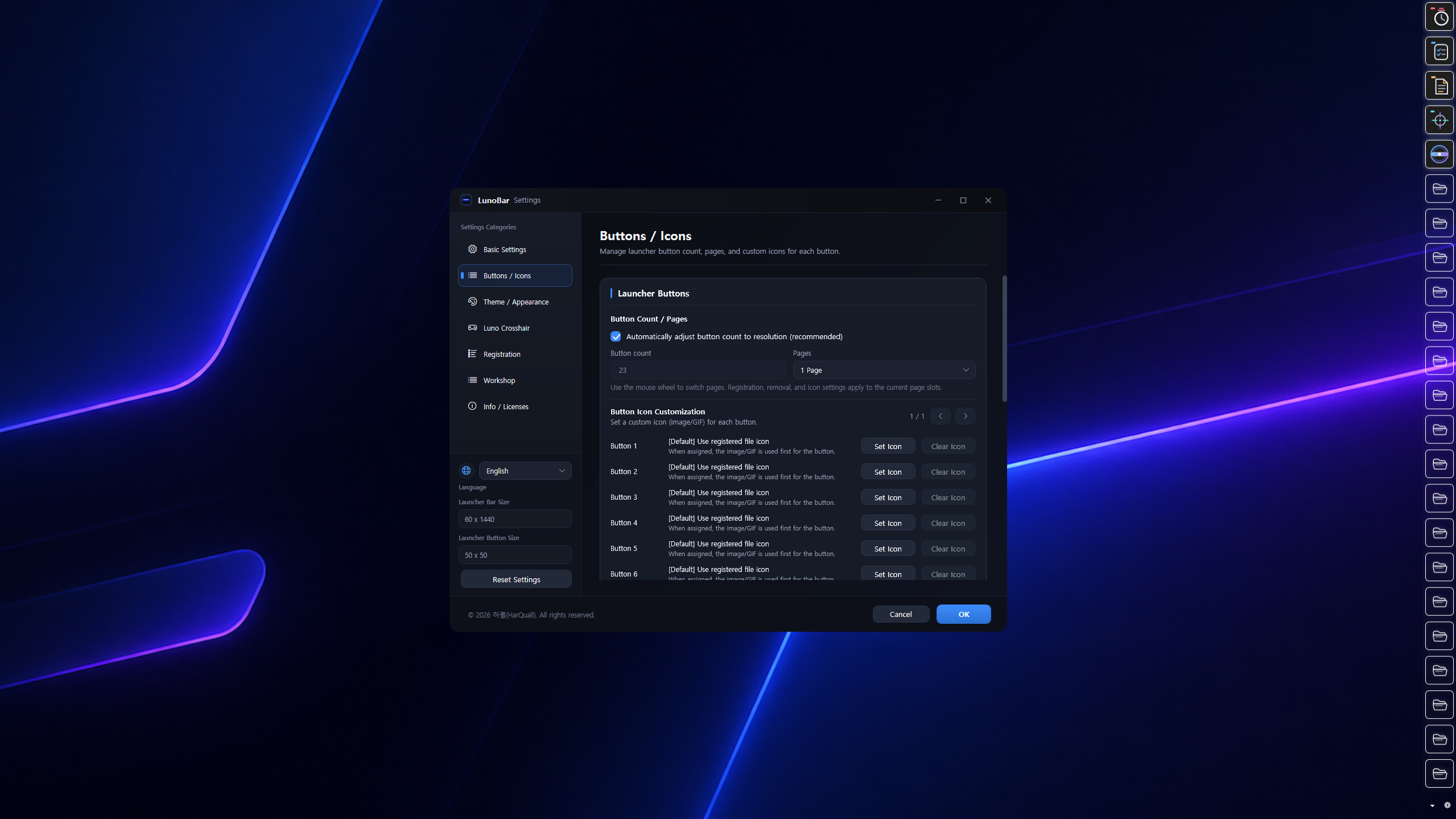
Task: Click the "1 / 1" page indicator text
Action: tap(917, 417)
